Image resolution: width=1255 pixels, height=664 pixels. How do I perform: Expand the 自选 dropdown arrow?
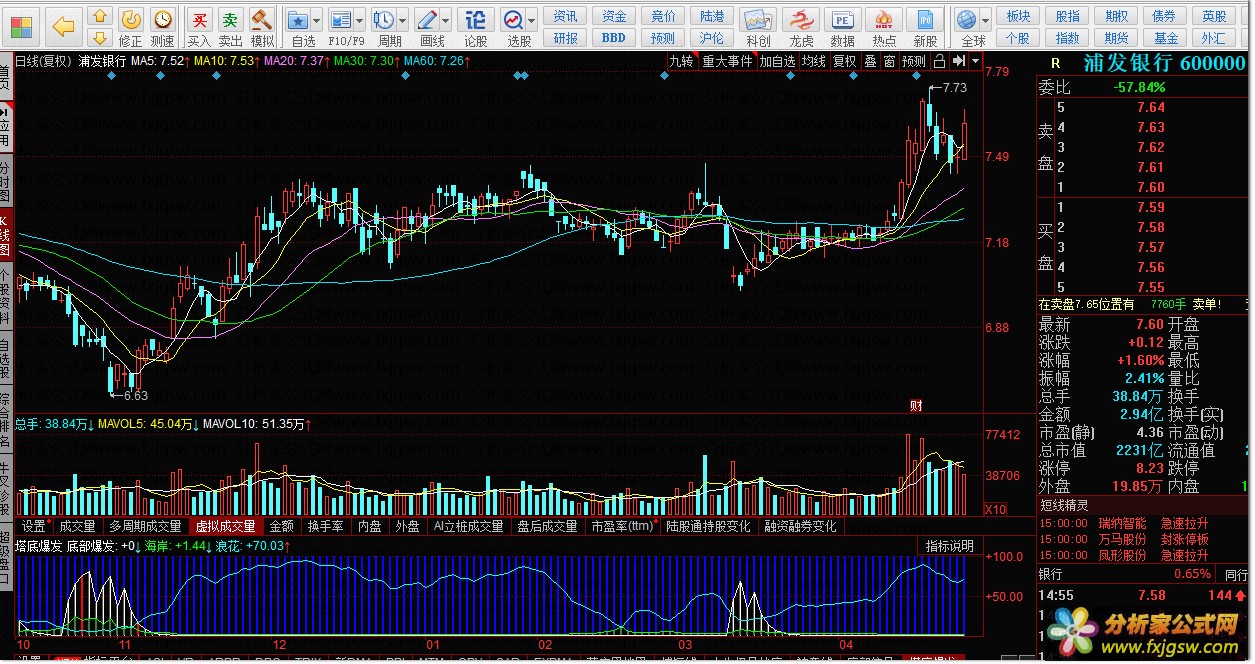pyautogui.click(x=316, y=20)
